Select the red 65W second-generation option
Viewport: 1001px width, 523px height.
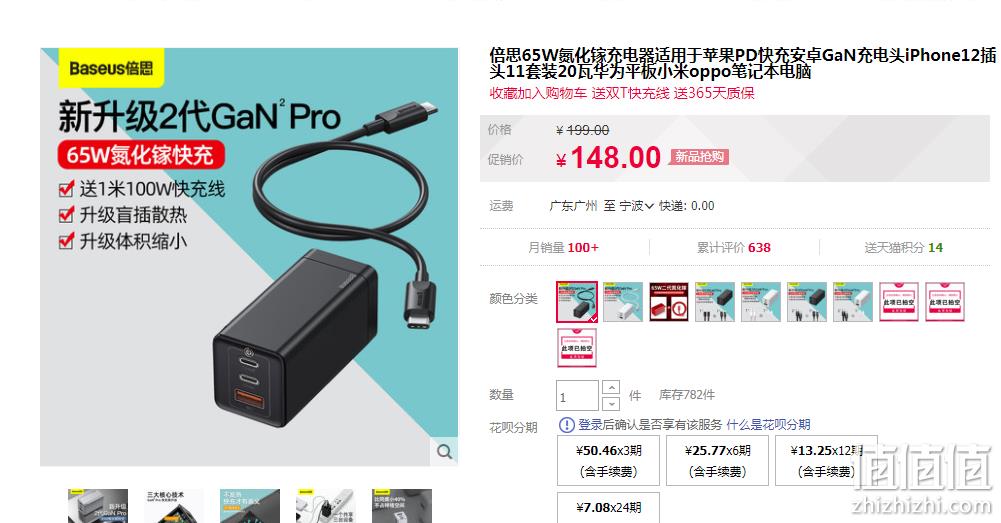[x=669, y=301]
